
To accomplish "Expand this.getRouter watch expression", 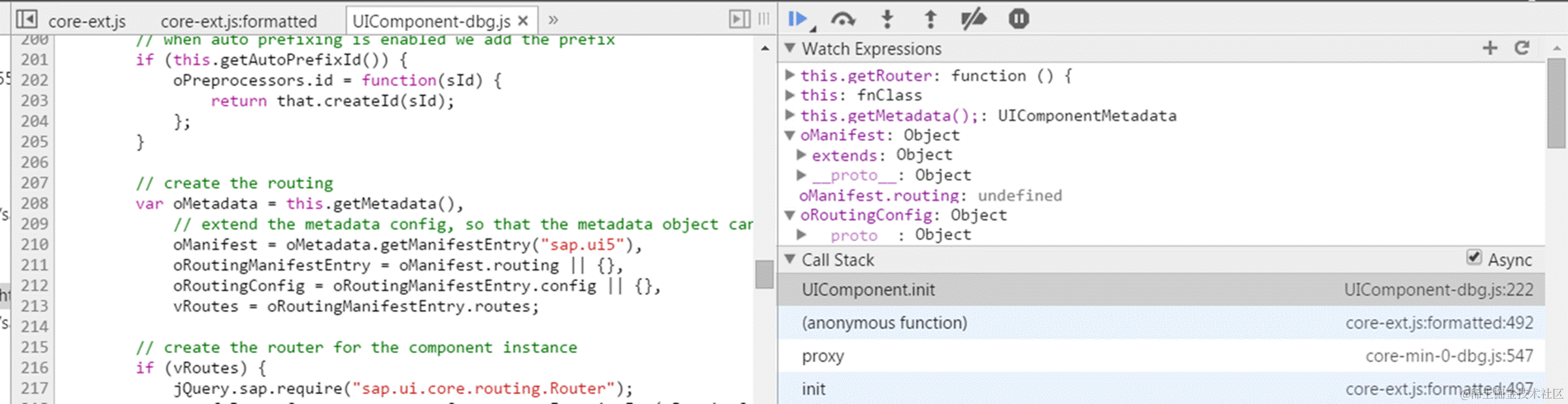I will (790, 75).
